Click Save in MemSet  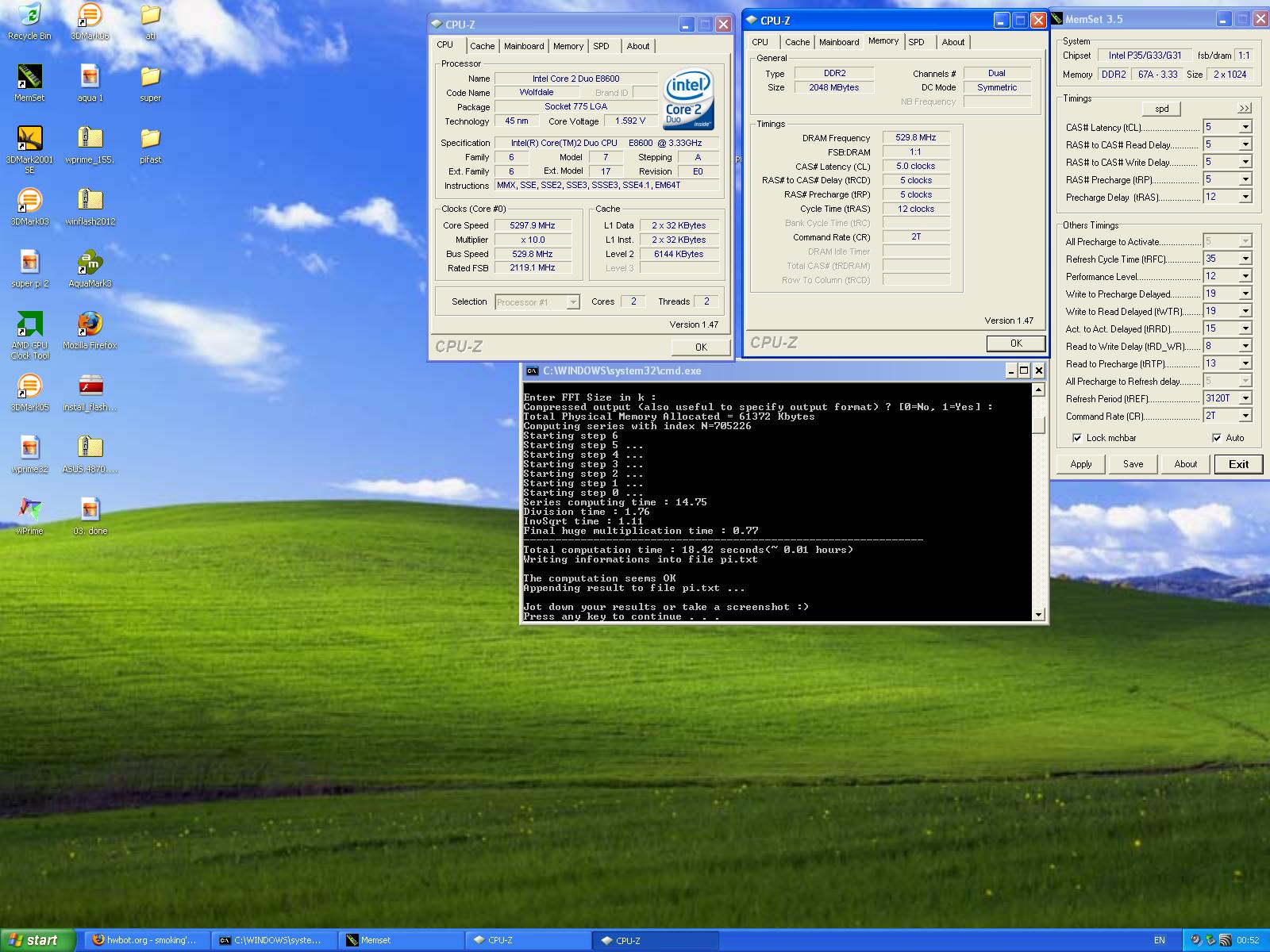coord(1133,464)
